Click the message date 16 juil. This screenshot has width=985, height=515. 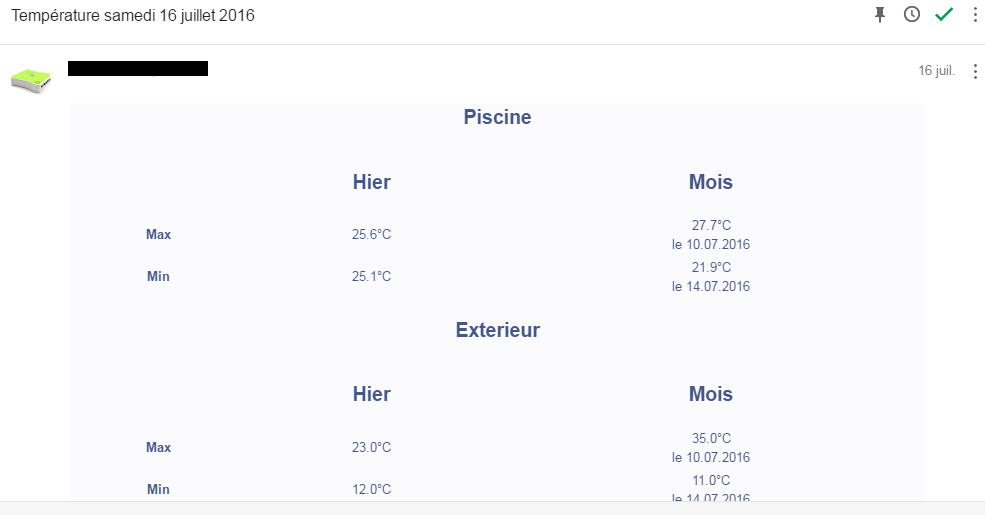936,71
